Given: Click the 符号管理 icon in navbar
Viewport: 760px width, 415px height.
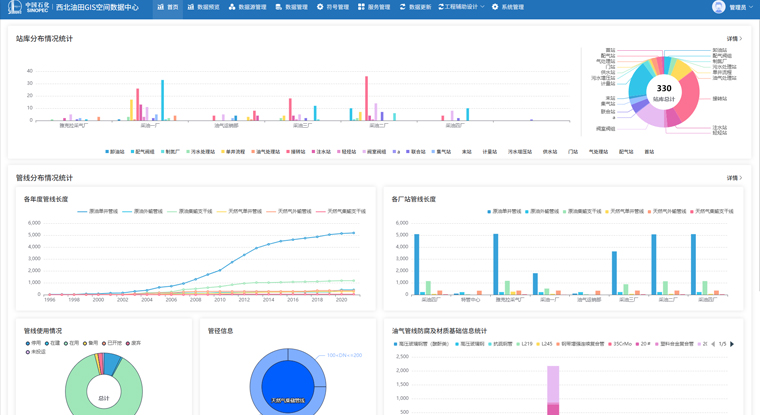Looking at the screenshot, I should (320, 7).
